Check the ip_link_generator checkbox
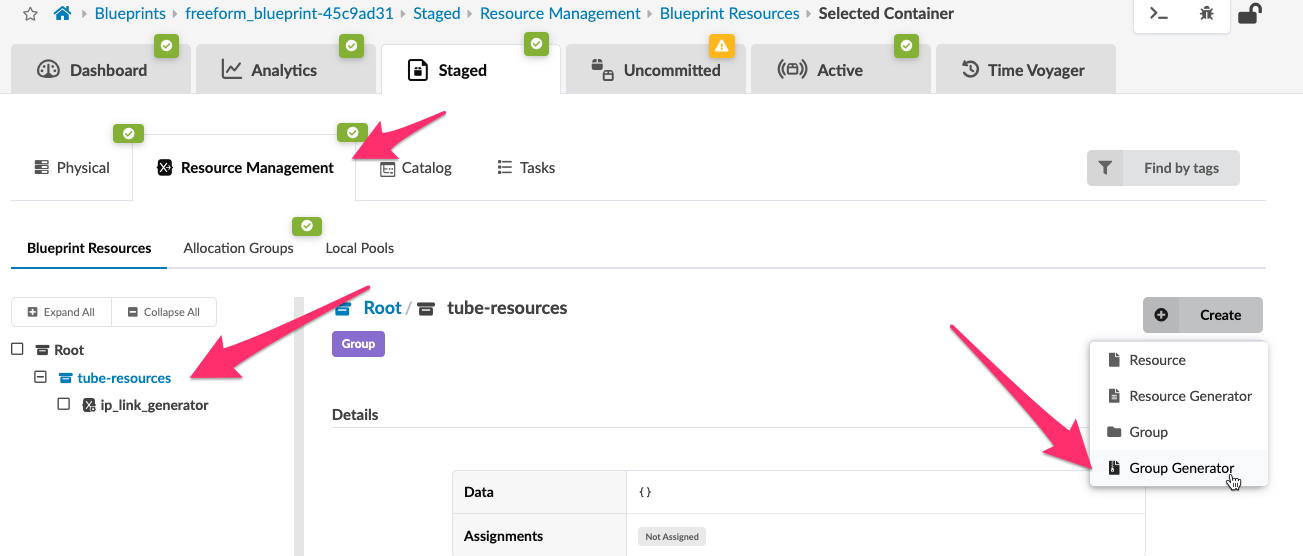This screenshot has width=1303, height=556. [x=64, y=404]
